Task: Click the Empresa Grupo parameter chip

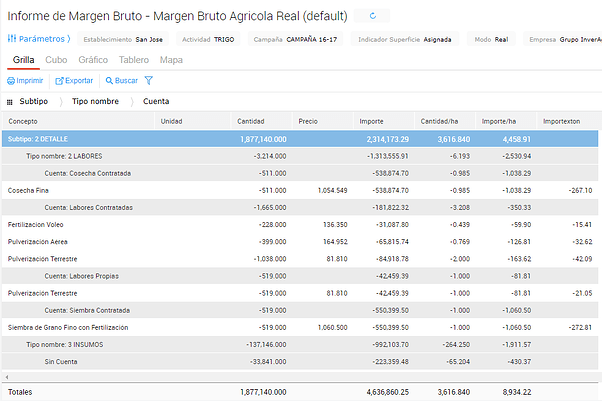Action: click(x=563, y=39)
